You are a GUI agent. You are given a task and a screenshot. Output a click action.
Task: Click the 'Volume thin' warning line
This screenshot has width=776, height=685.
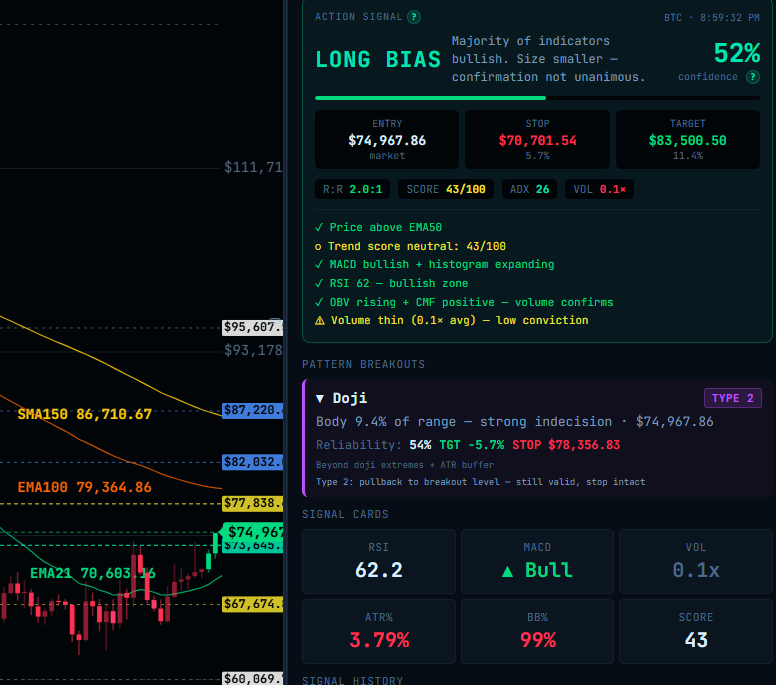452,320
